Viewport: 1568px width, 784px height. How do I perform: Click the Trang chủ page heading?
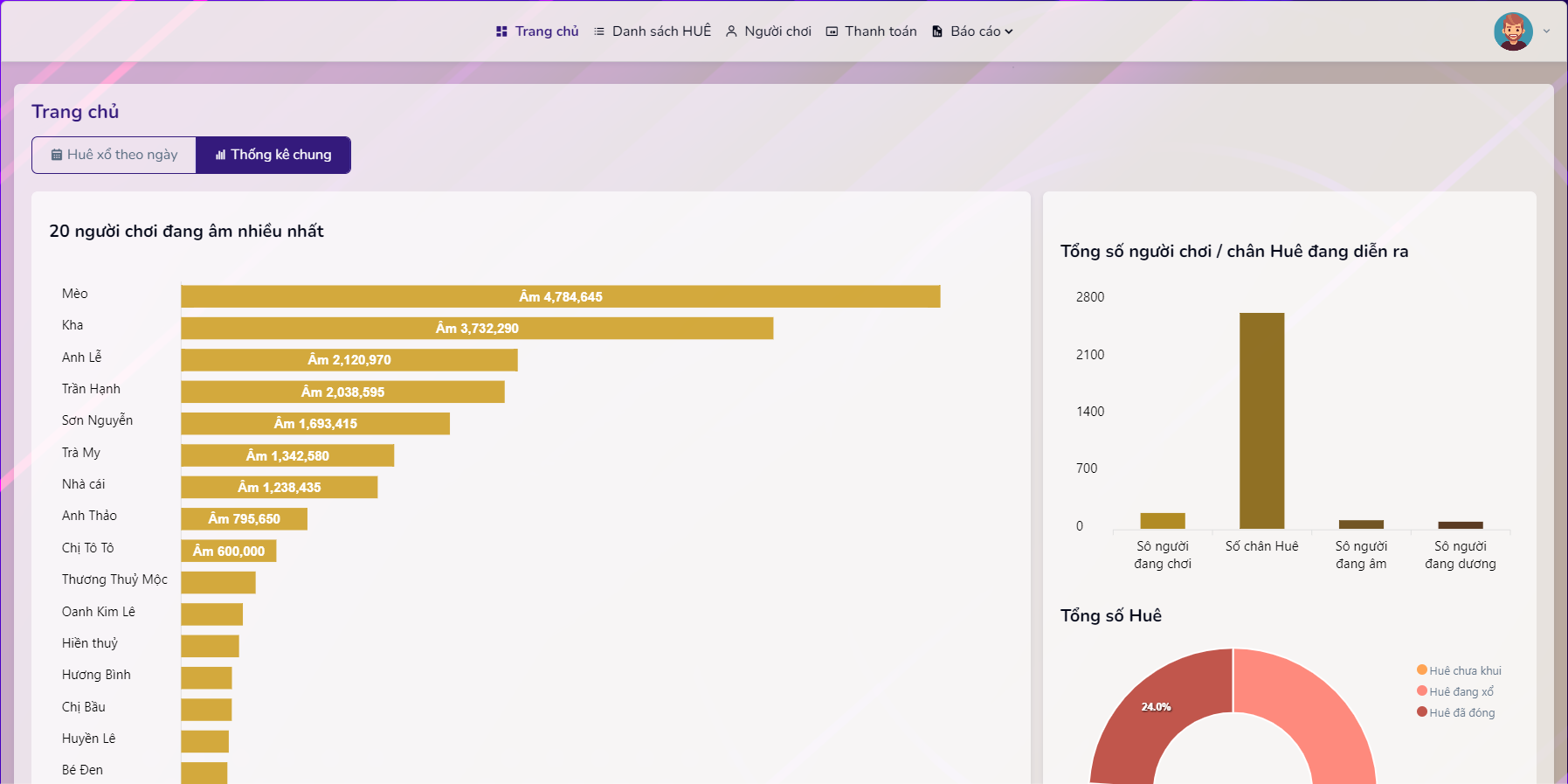(x=75, y=112)
